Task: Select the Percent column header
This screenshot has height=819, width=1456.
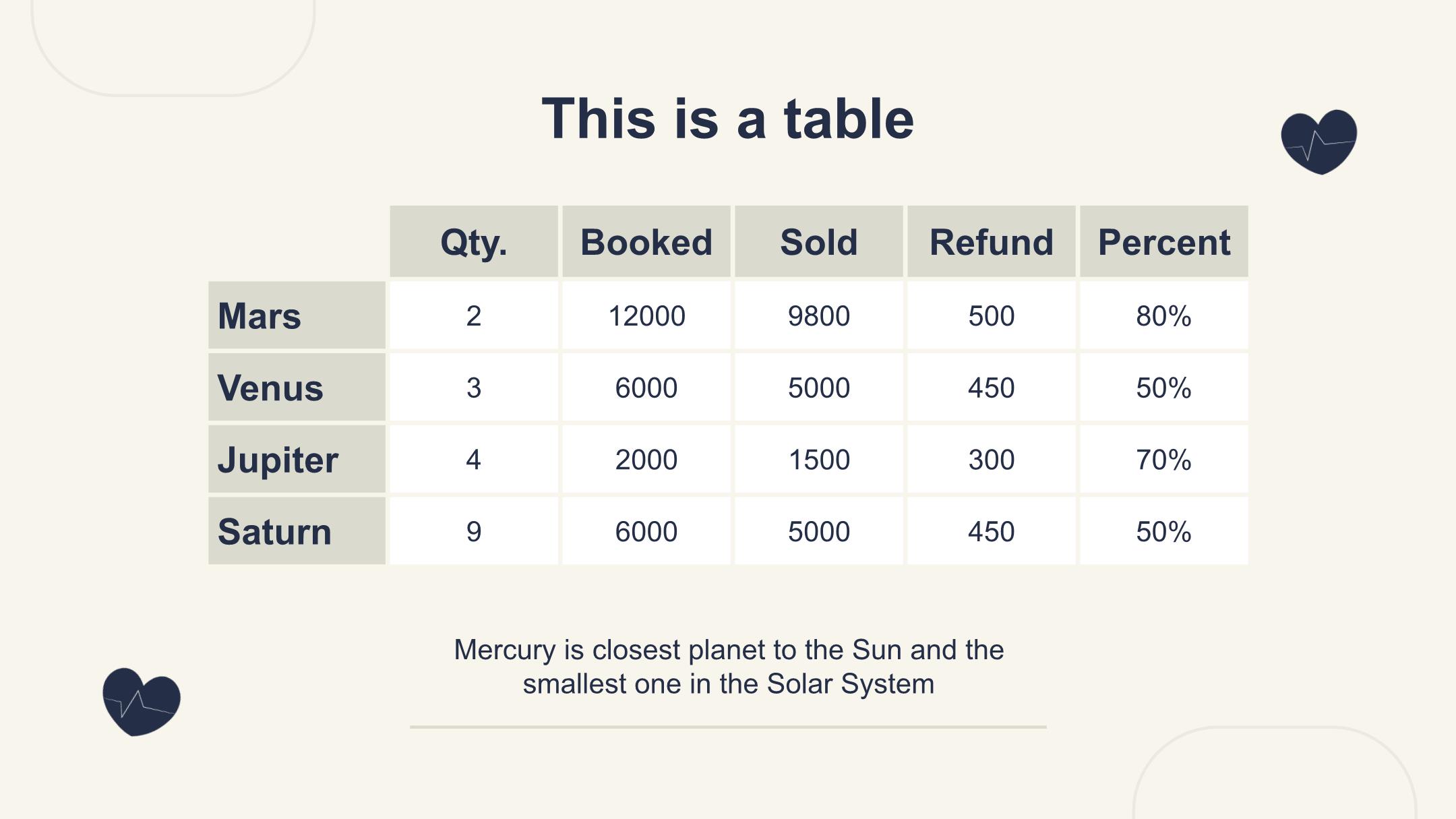Action: 1164,241
